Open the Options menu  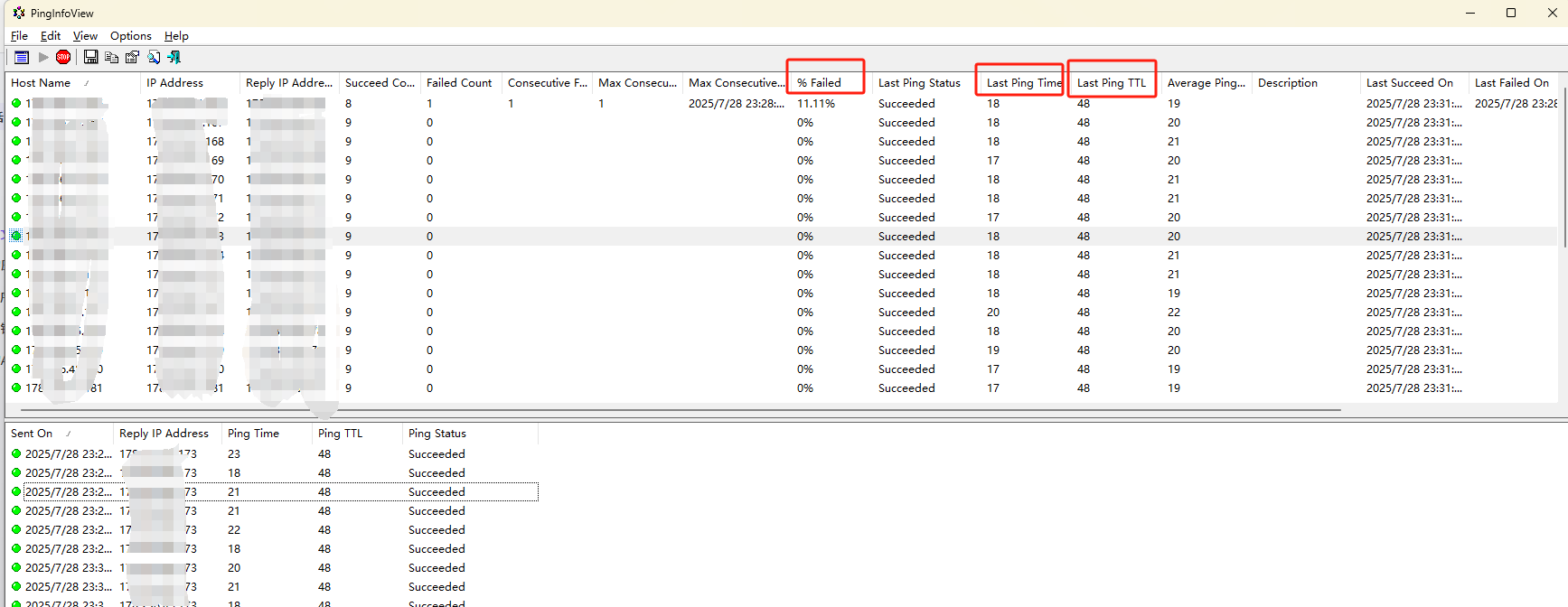[130, 36]
